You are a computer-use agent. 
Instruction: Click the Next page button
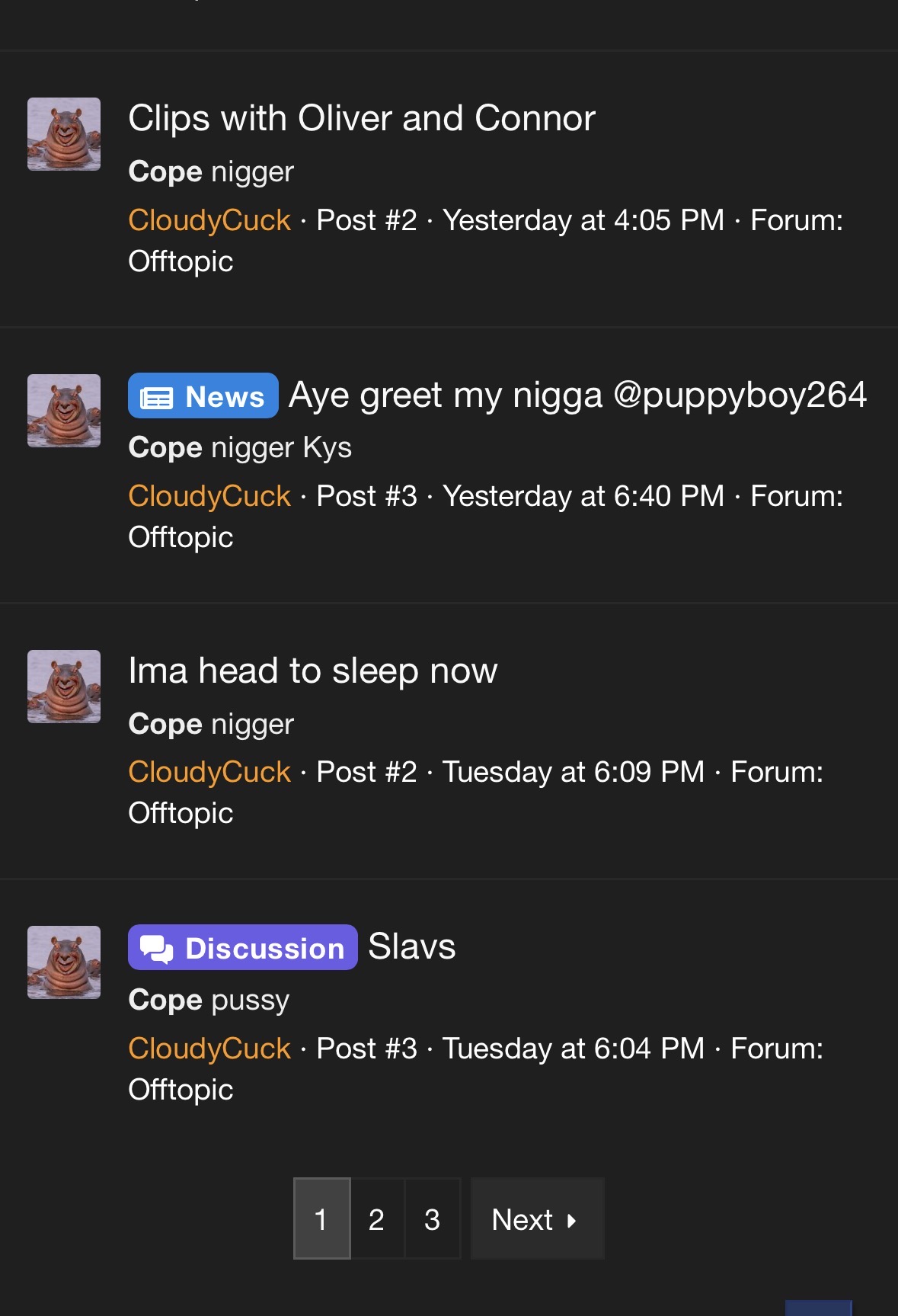pos(537,1218)
